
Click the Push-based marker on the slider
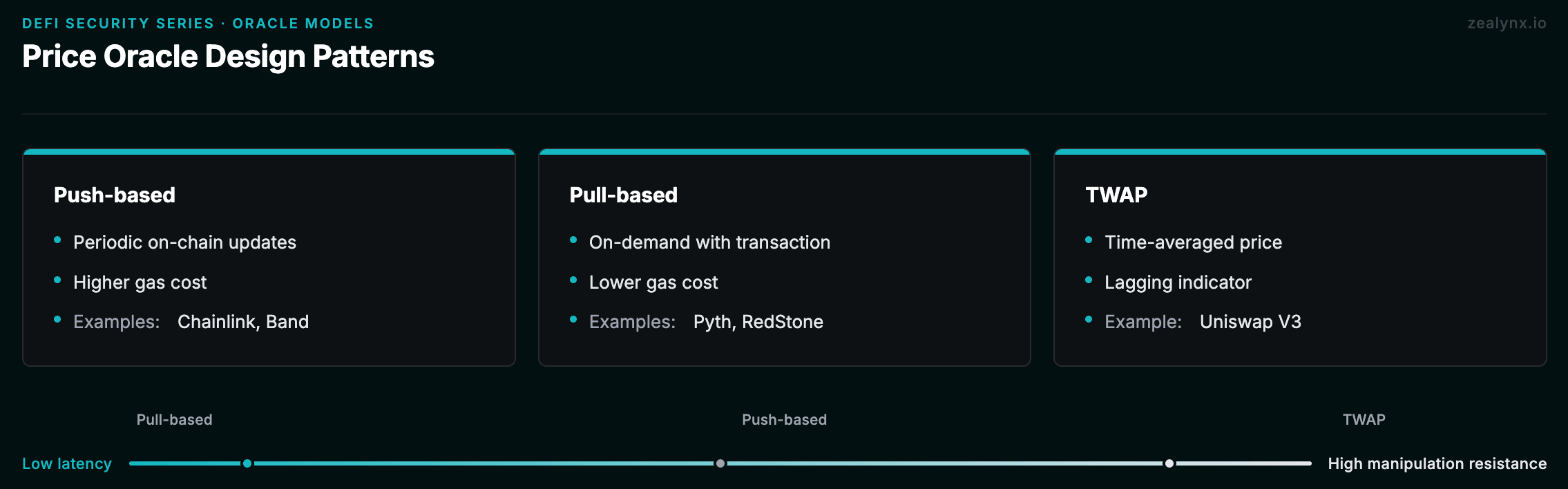click(x=720, y=463)
